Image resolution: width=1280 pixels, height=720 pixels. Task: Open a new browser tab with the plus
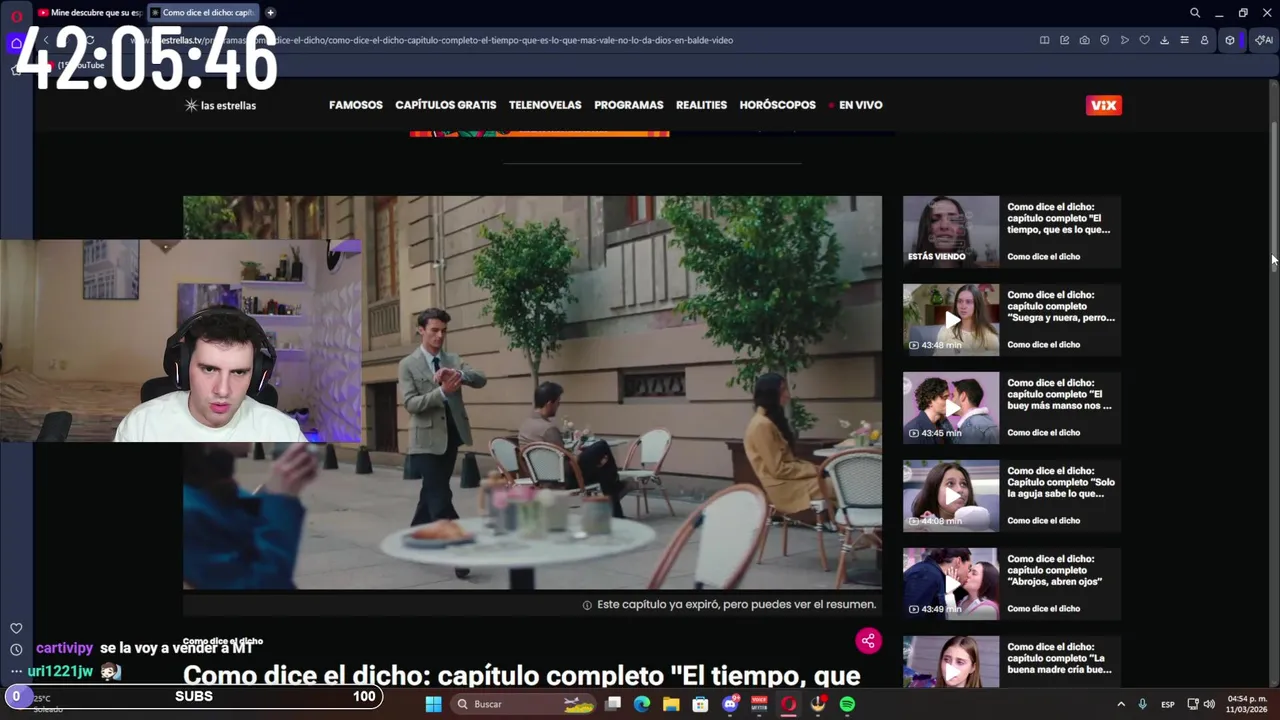pyautogui.click(x=270, y=13)
